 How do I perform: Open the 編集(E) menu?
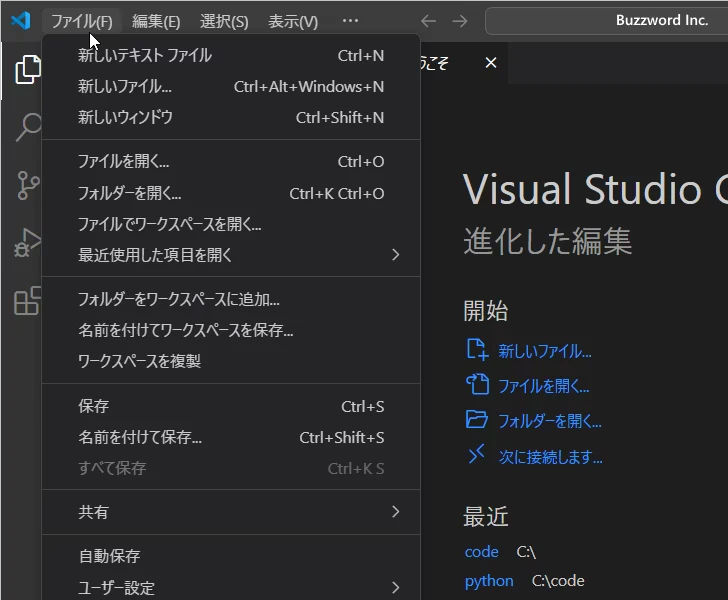[156, 21]
